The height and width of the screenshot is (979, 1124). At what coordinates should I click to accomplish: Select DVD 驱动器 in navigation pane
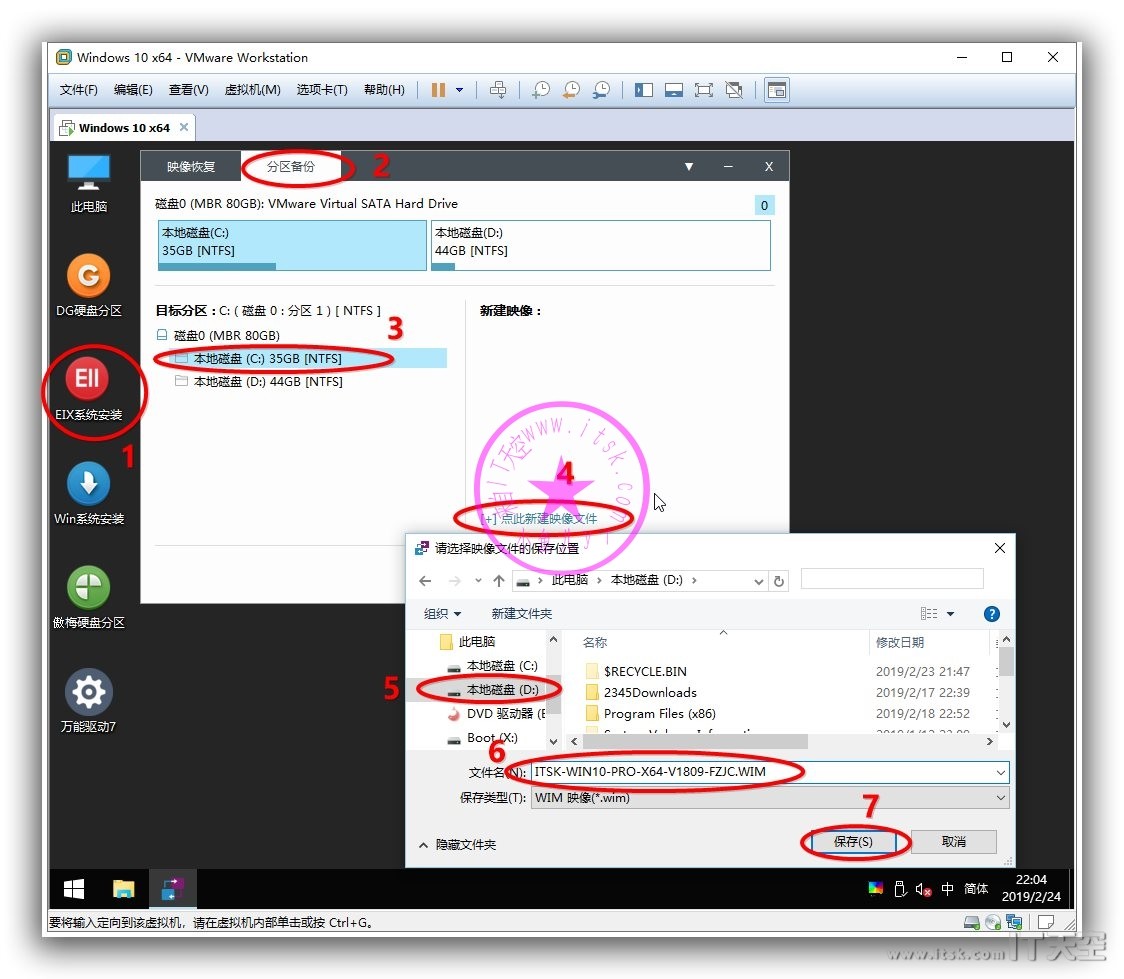click(495, 714)
